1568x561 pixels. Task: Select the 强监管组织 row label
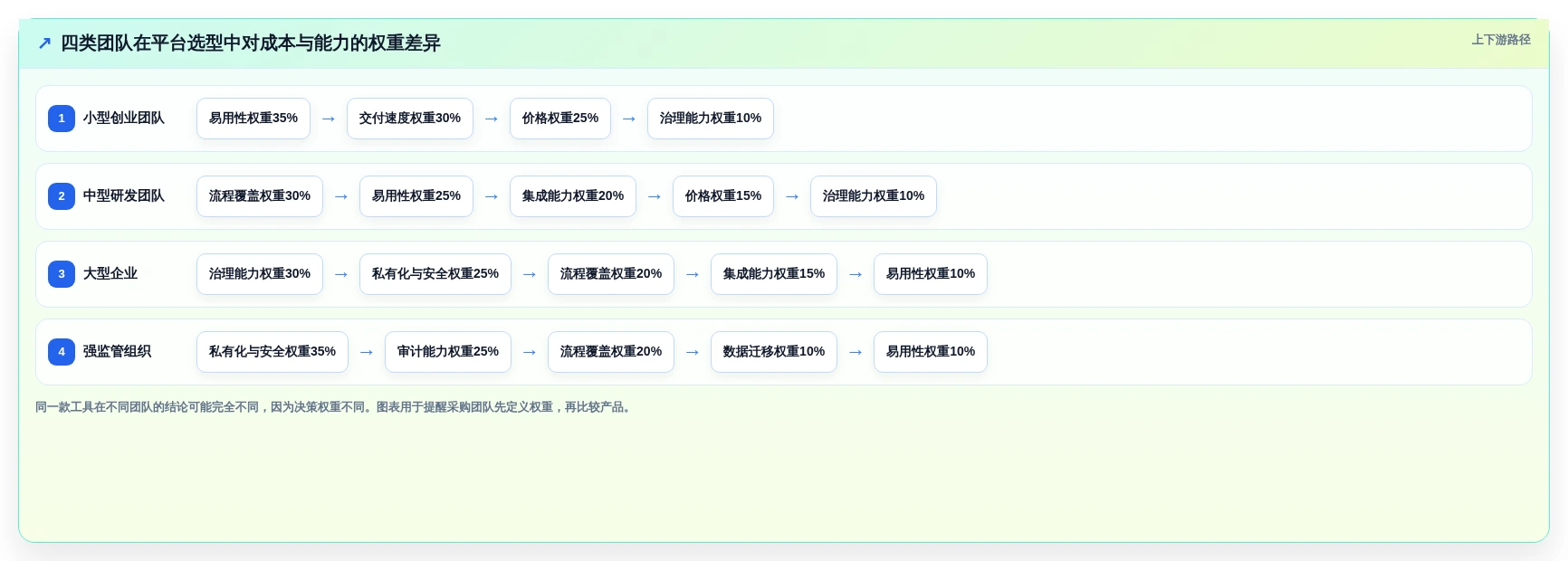coord(117,352)
